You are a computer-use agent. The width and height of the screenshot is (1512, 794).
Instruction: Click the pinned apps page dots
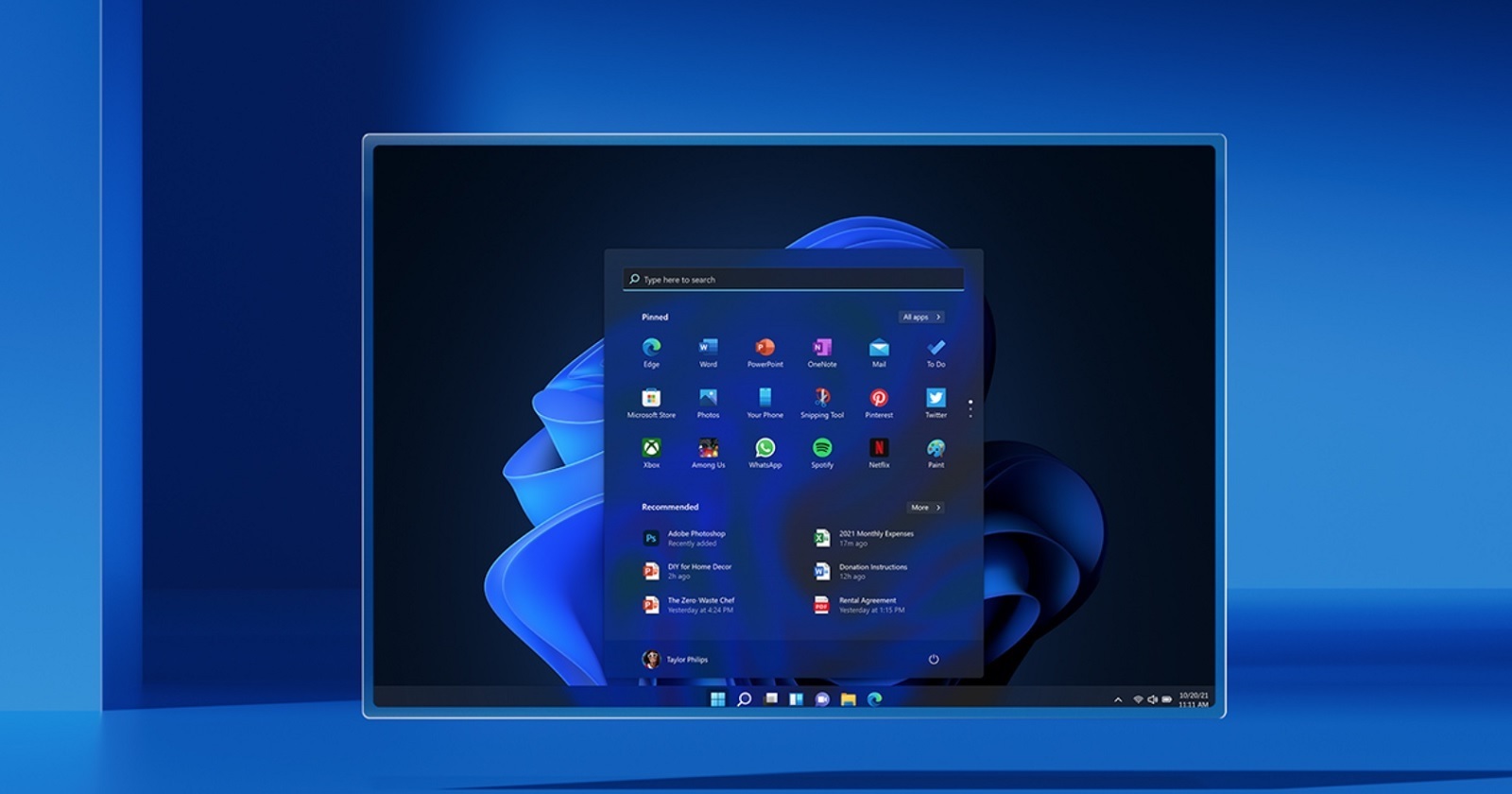pos(971,408)
